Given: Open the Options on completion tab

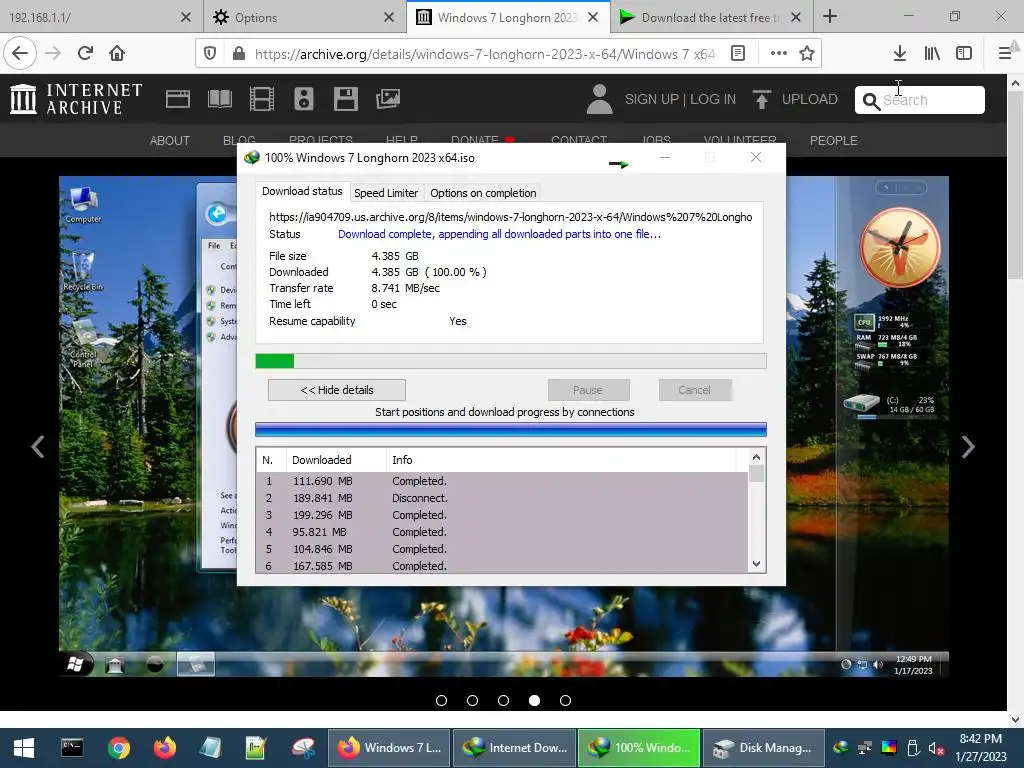Looking at the screenshot, I should point(483,193).
